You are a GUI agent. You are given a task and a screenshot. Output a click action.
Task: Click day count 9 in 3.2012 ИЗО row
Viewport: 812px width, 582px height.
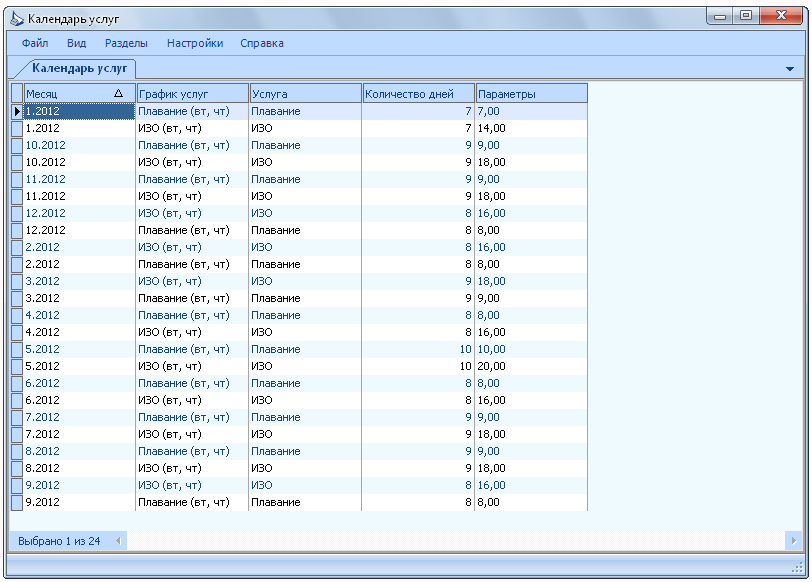coord(468,281)
